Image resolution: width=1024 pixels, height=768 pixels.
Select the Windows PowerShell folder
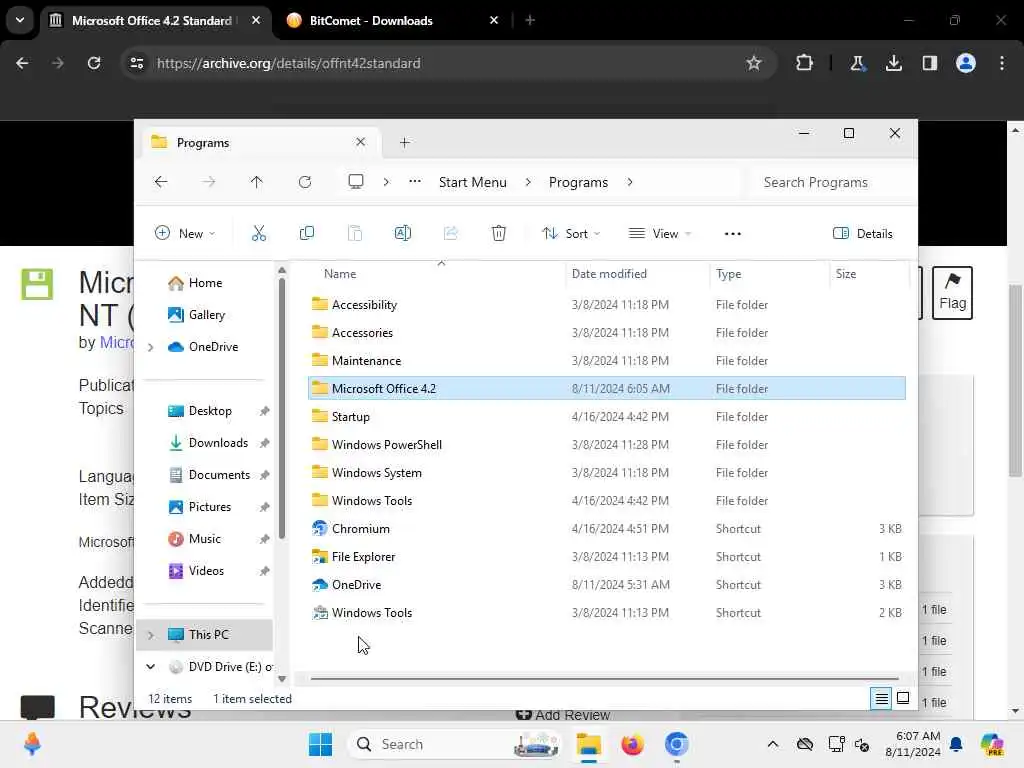(607, 445)
